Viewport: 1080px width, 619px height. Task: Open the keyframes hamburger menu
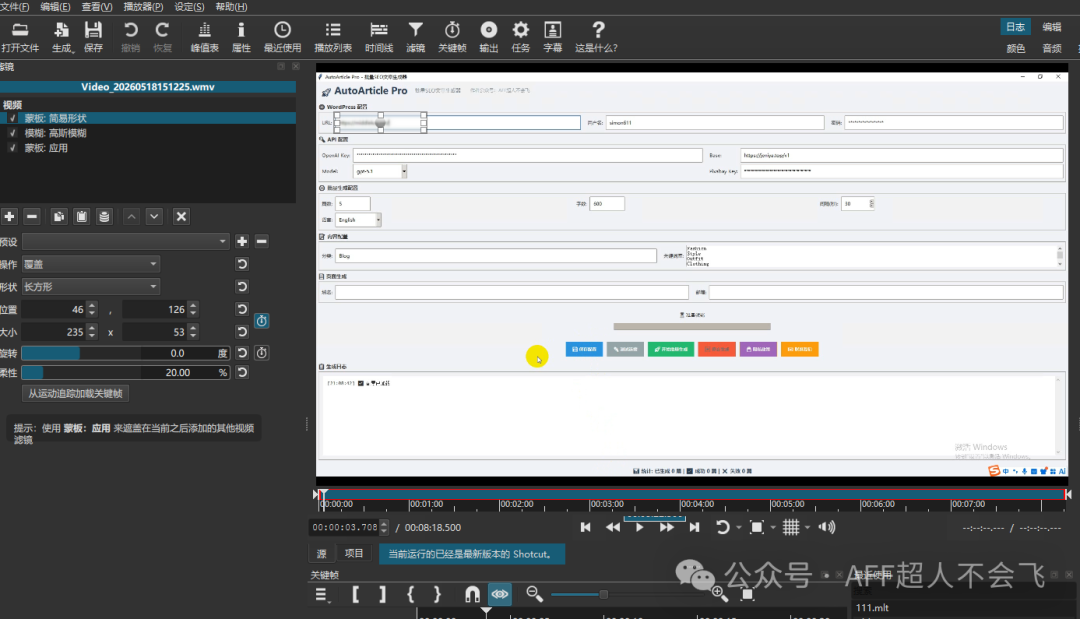[x=322, y=595]
